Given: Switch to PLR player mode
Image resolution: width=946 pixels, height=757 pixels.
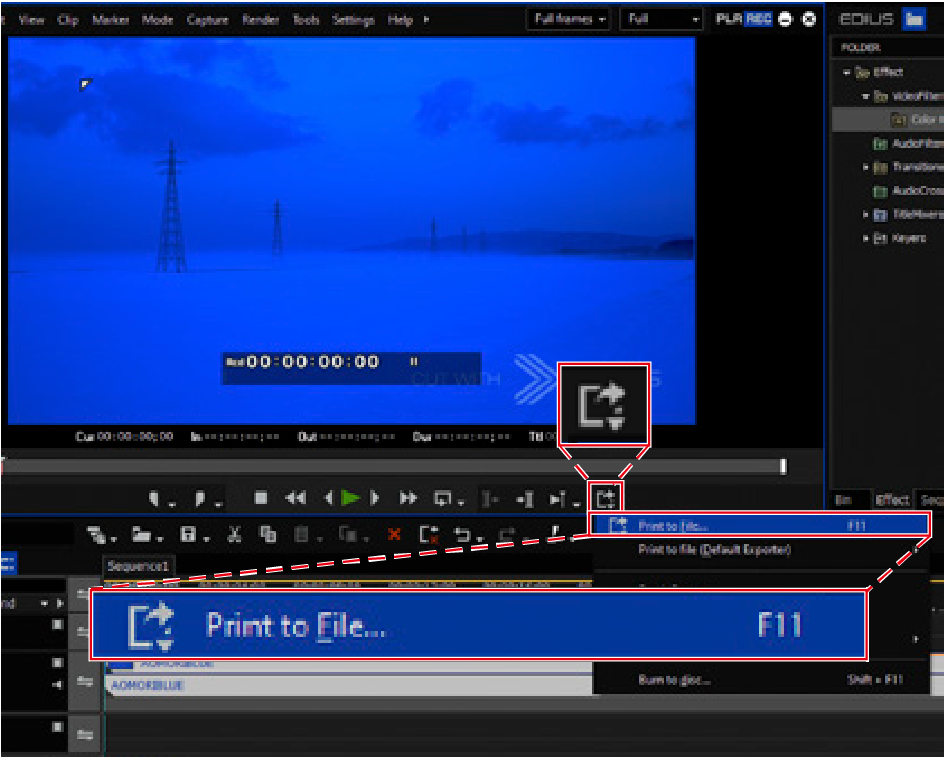Looking at the screenshot, I should point(729,19).
